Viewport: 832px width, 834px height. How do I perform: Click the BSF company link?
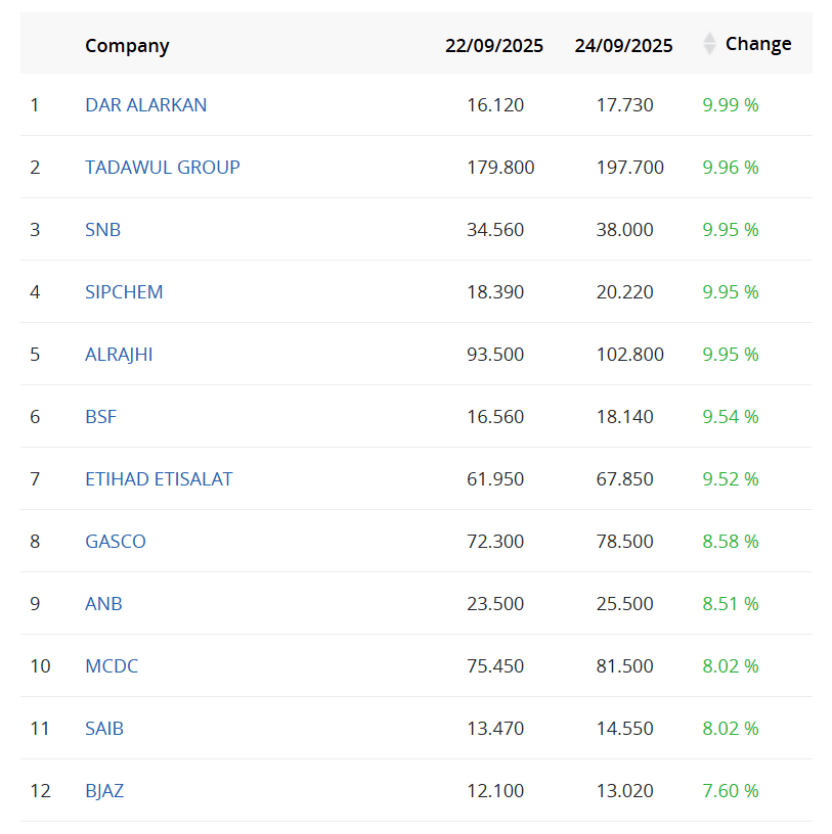[101, 417]
